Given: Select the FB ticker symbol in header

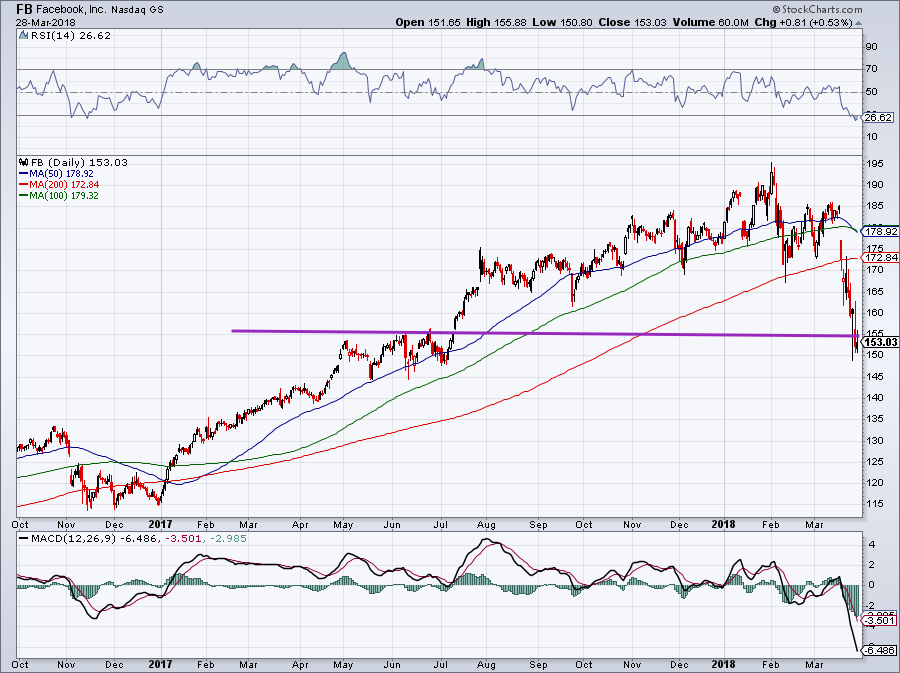Looking at the screenshot, I should click(24, 9).
